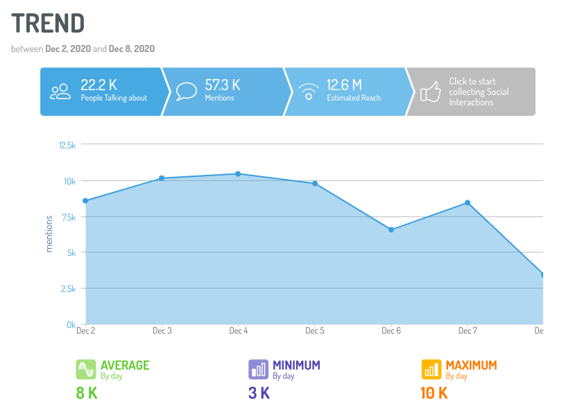Click the vertical mentions axis title

point(49,234)
